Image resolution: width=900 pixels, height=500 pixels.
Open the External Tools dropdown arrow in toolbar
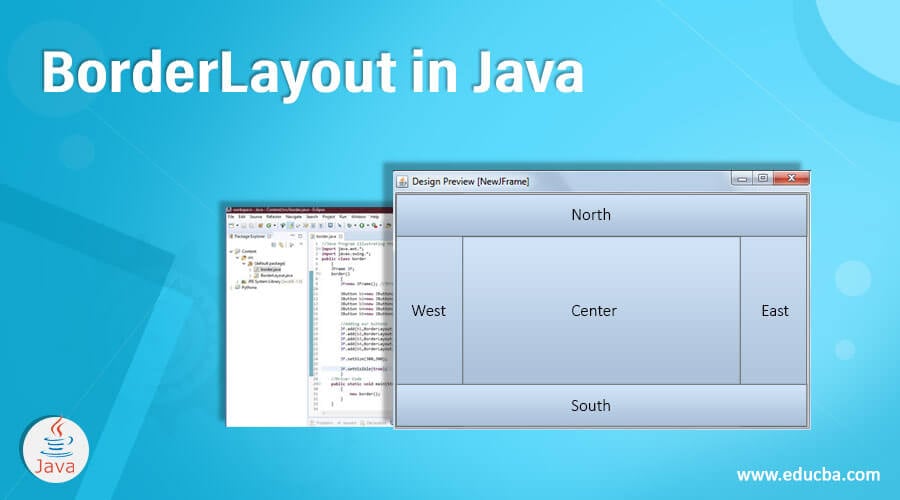381,226
